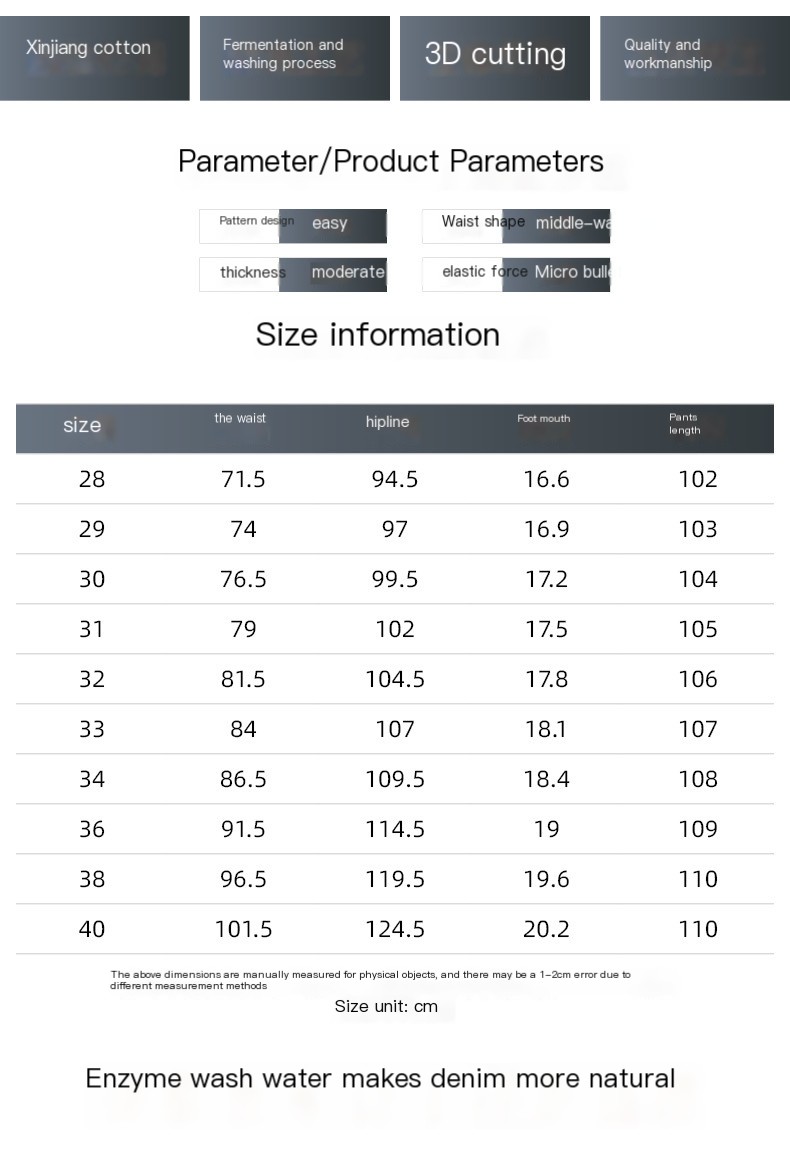The image size is (790, 1150).
Task: Click the Quality and workmanship banner
Action: click(694, 57)
